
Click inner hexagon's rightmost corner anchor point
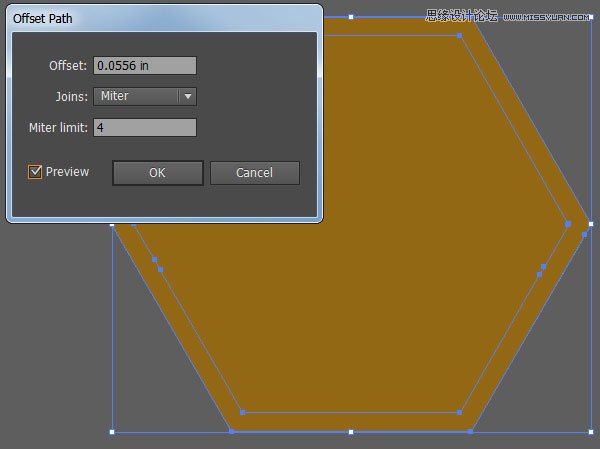[x=568, y=224]
